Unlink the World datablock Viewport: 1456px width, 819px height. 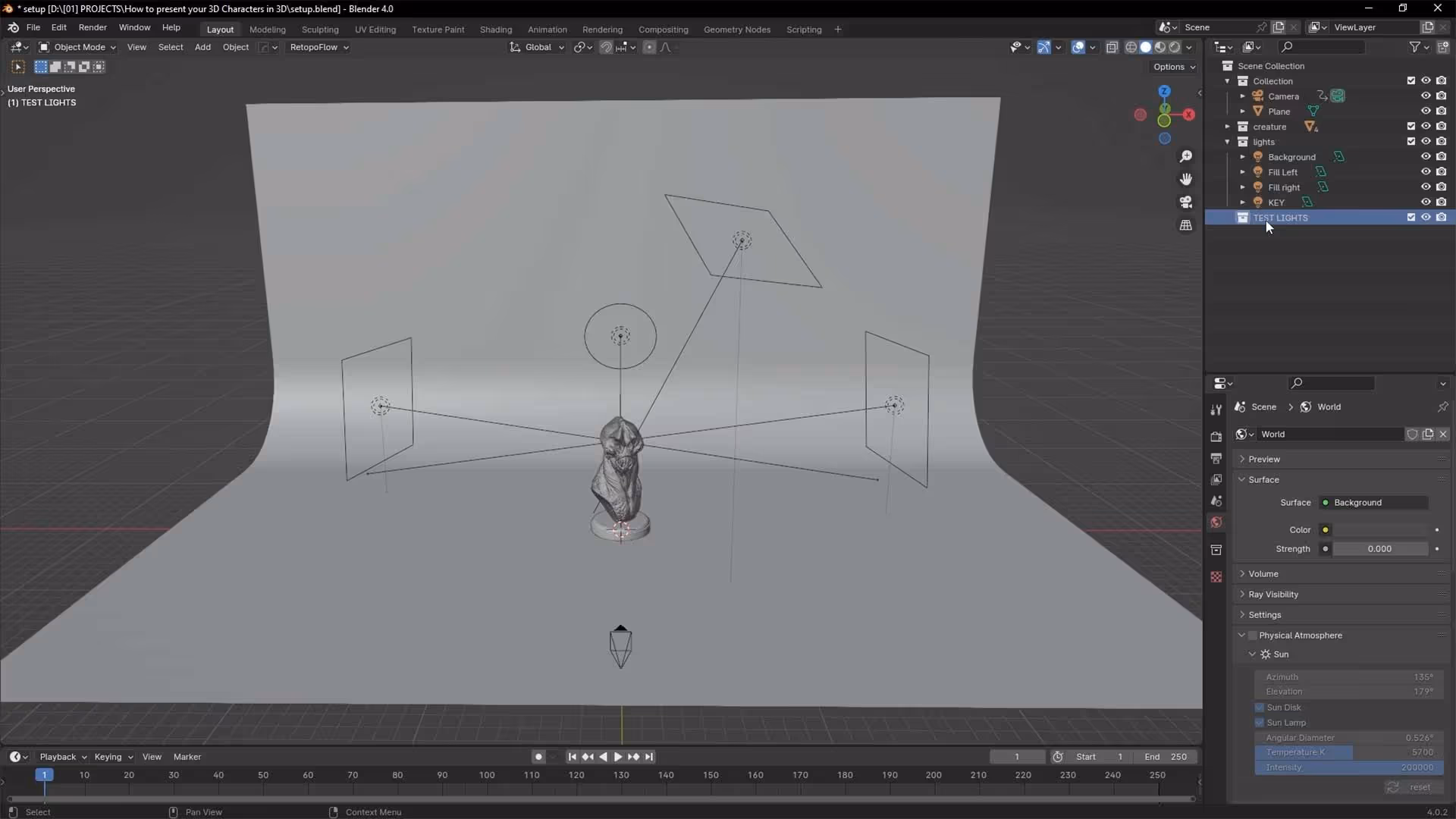1443,435
